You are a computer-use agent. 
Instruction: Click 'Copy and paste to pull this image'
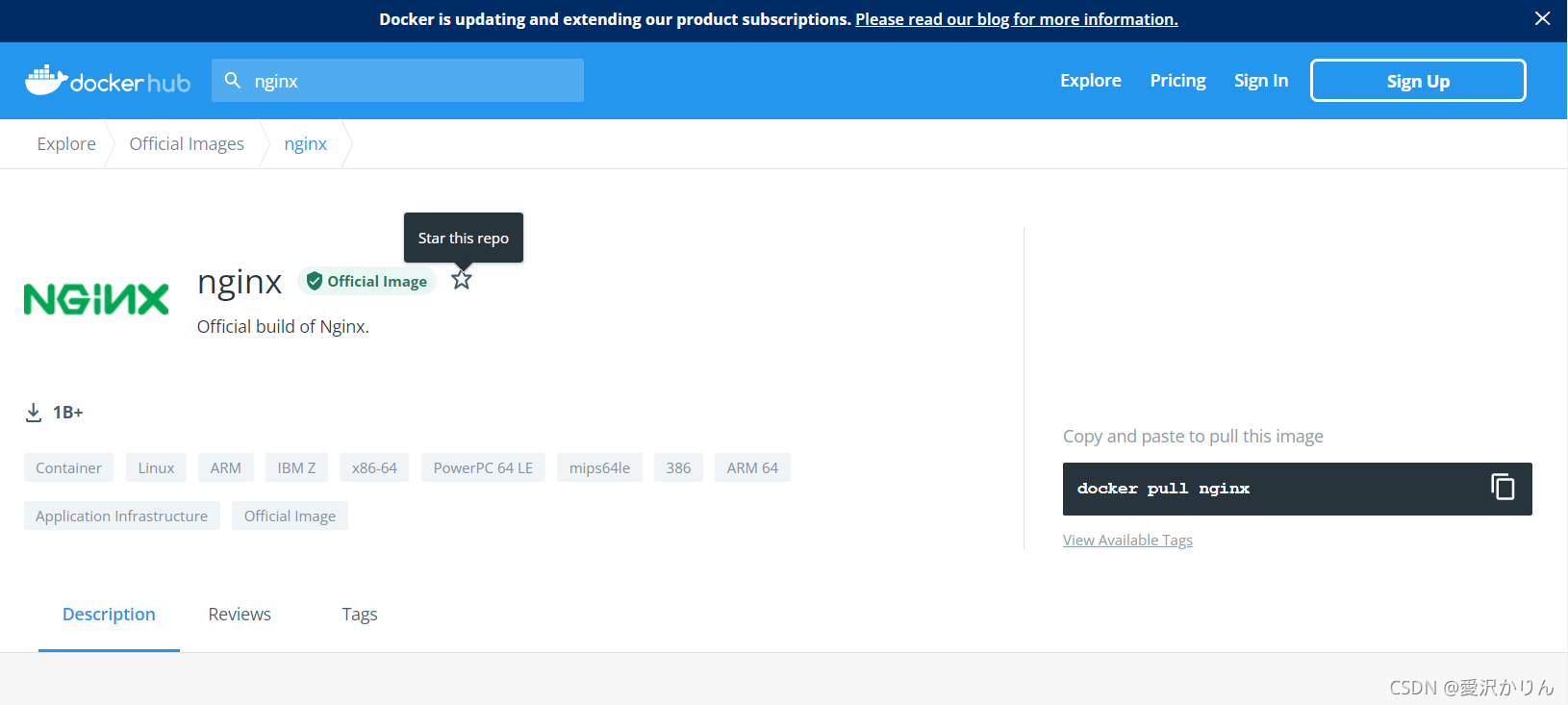click(1193, 437)
